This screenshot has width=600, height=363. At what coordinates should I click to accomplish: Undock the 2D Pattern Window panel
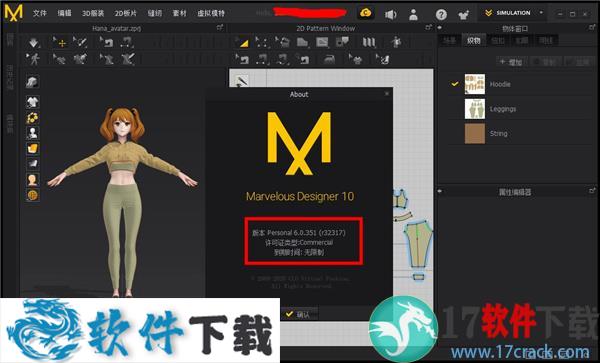pos(429,28)
